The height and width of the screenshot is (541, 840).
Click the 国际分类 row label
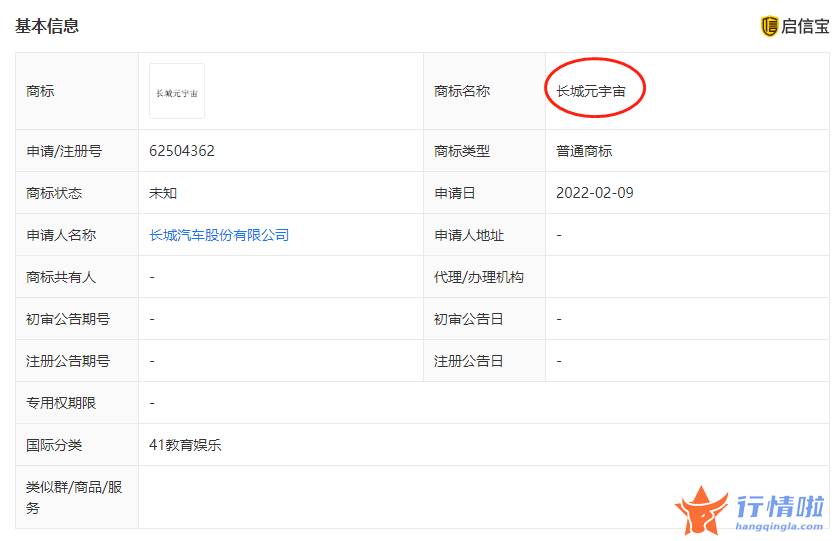(54, 445)
